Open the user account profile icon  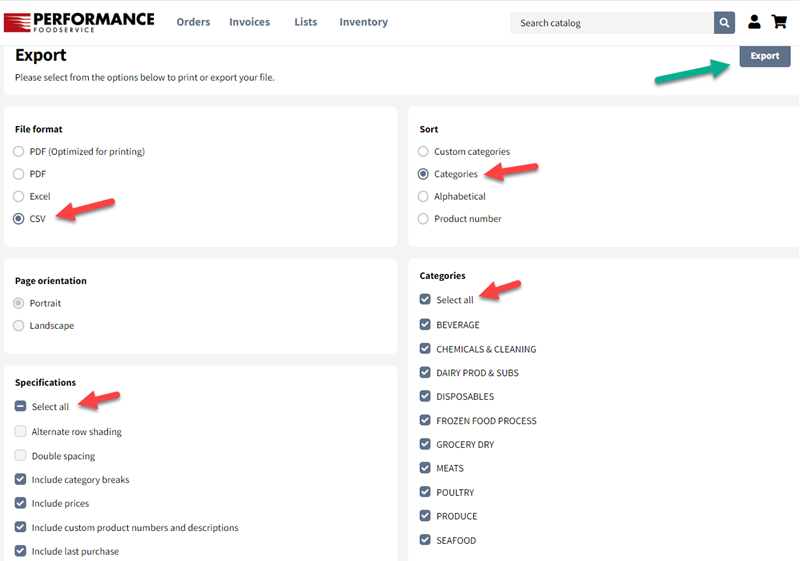pyautogui.click(x=754, y=22)
